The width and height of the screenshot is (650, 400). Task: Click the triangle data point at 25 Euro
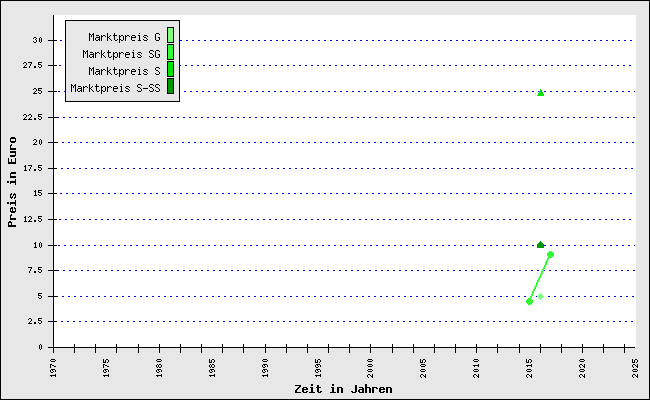click(541, 93)
